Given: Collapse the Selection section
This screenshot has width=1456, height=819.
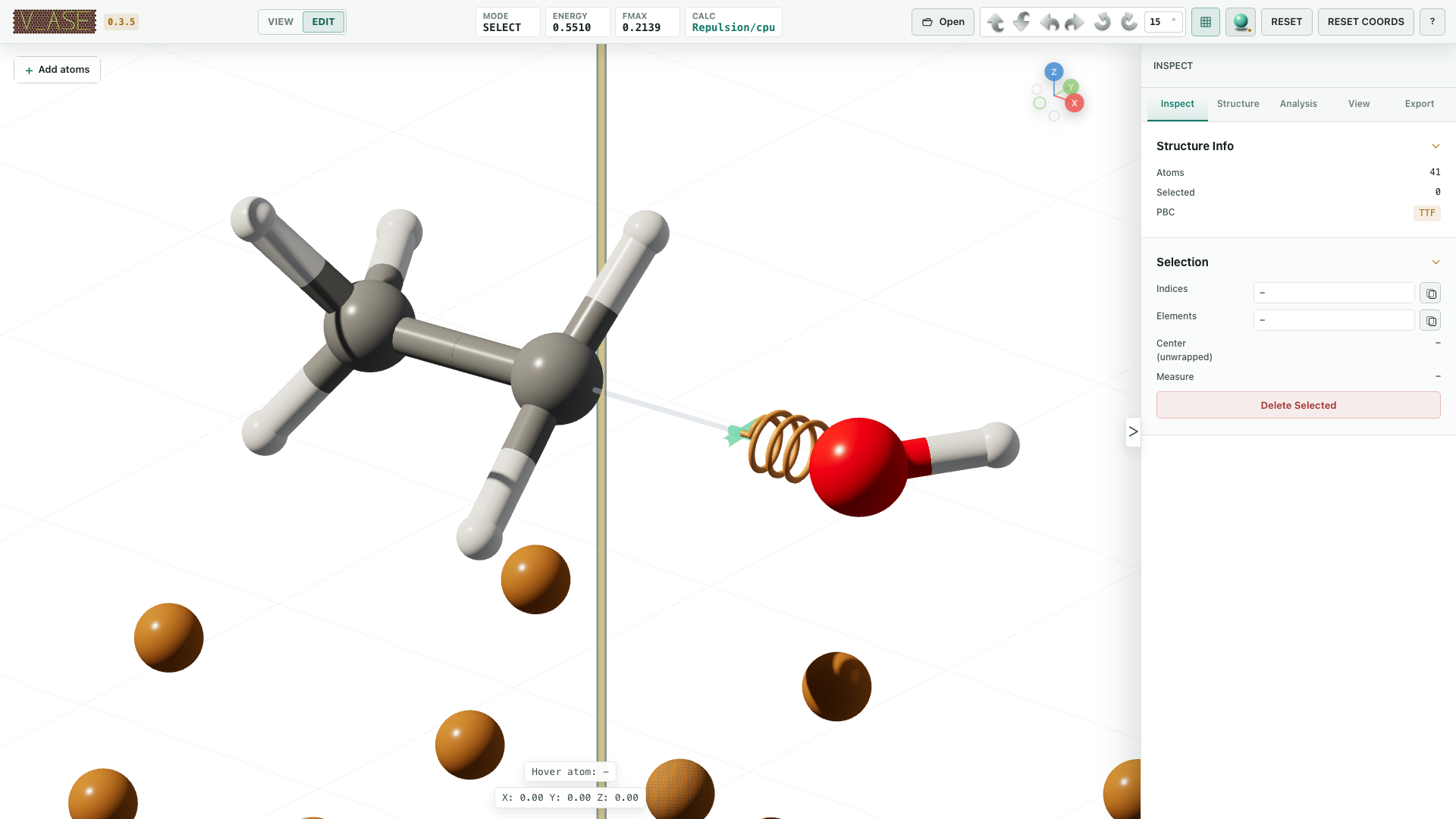Looking at the screenshot, I should pyautogui.click(x=1436, y=262).
